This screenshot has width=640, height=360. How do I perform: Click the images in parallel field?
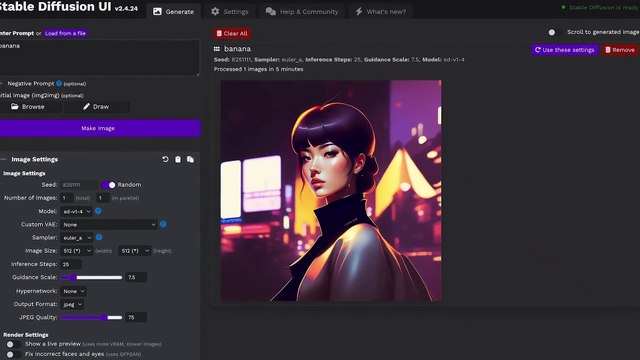click(x=102, y=198)
